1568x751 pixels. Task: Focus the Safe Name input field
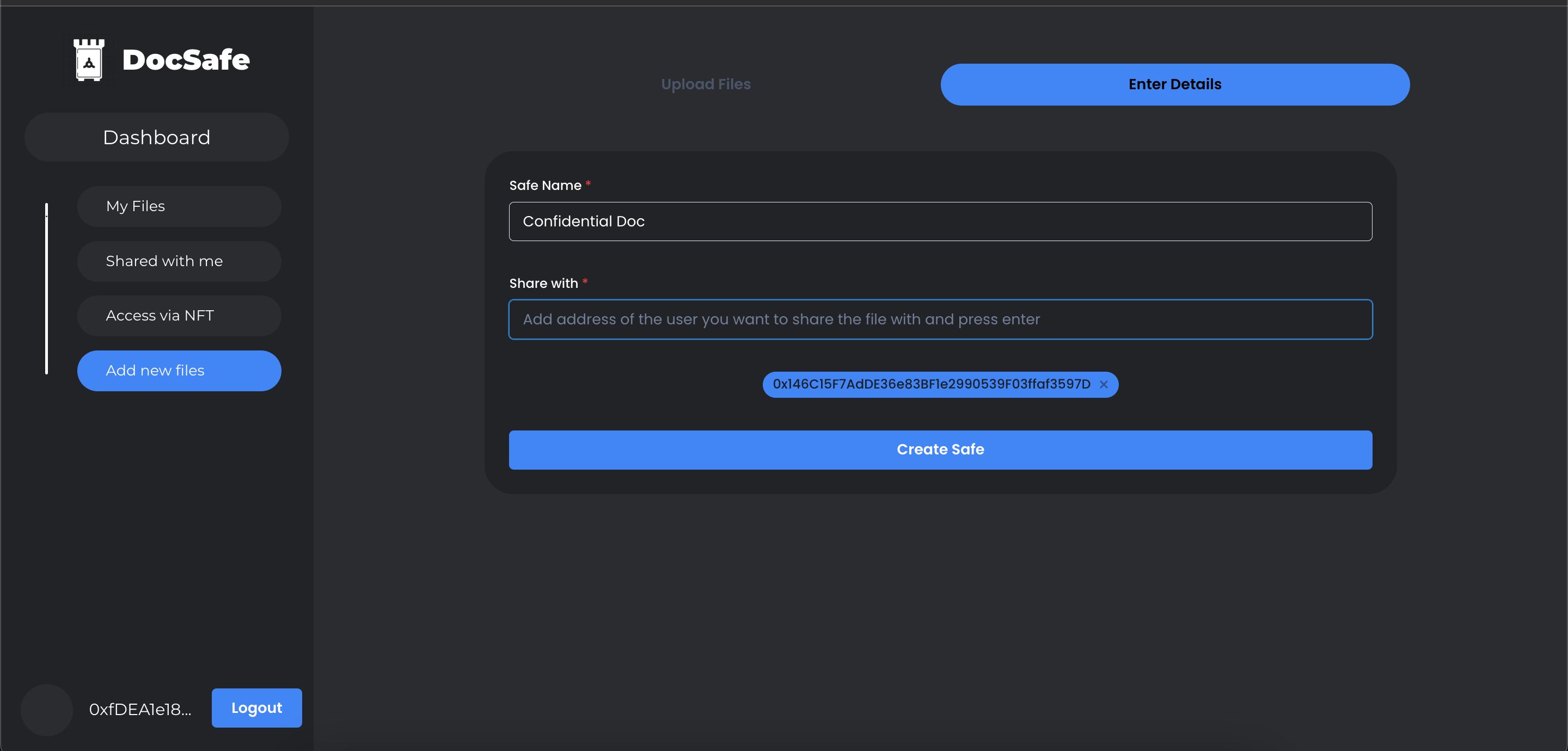click(940, 221)
